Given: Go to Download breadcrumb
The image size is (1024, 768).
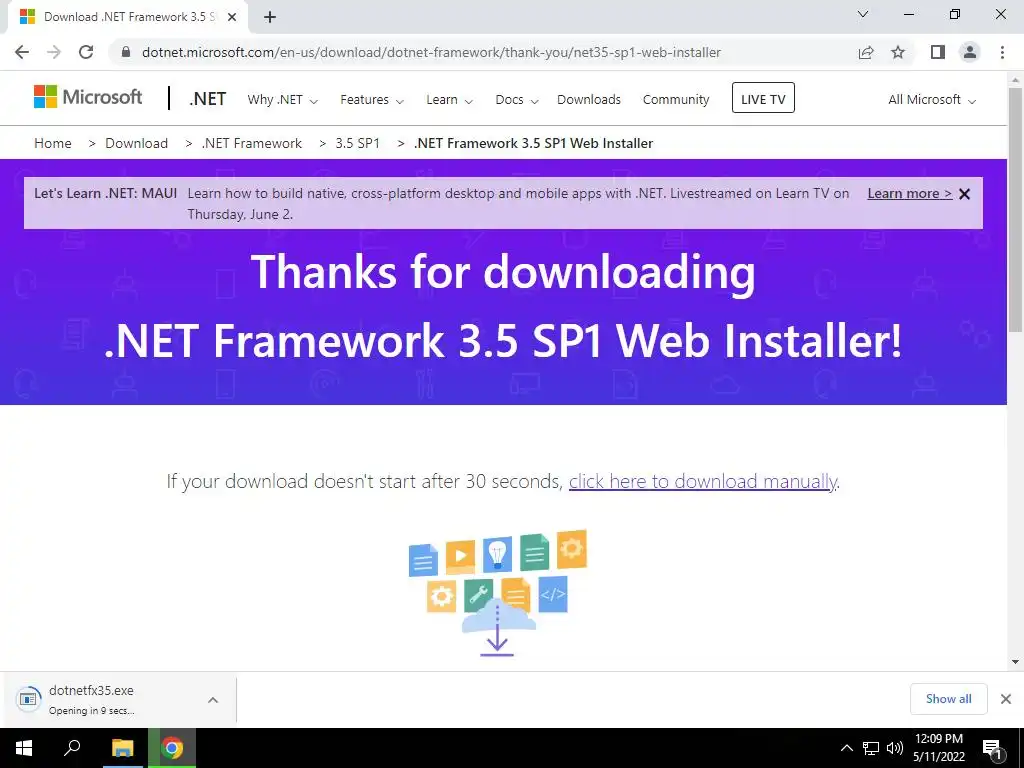Looking at the screenshot, I should (x=136, y=143).
